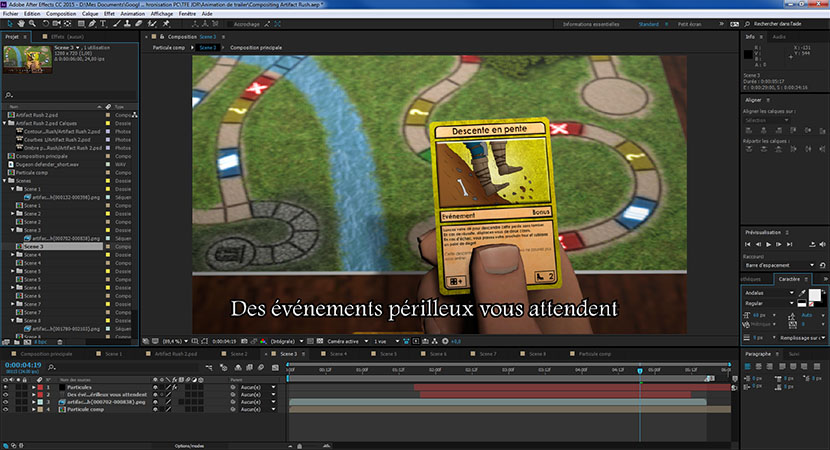The width and height of the screenshot is (830, 450).
Task: Select the Pen tool
Action: point(92,24)
